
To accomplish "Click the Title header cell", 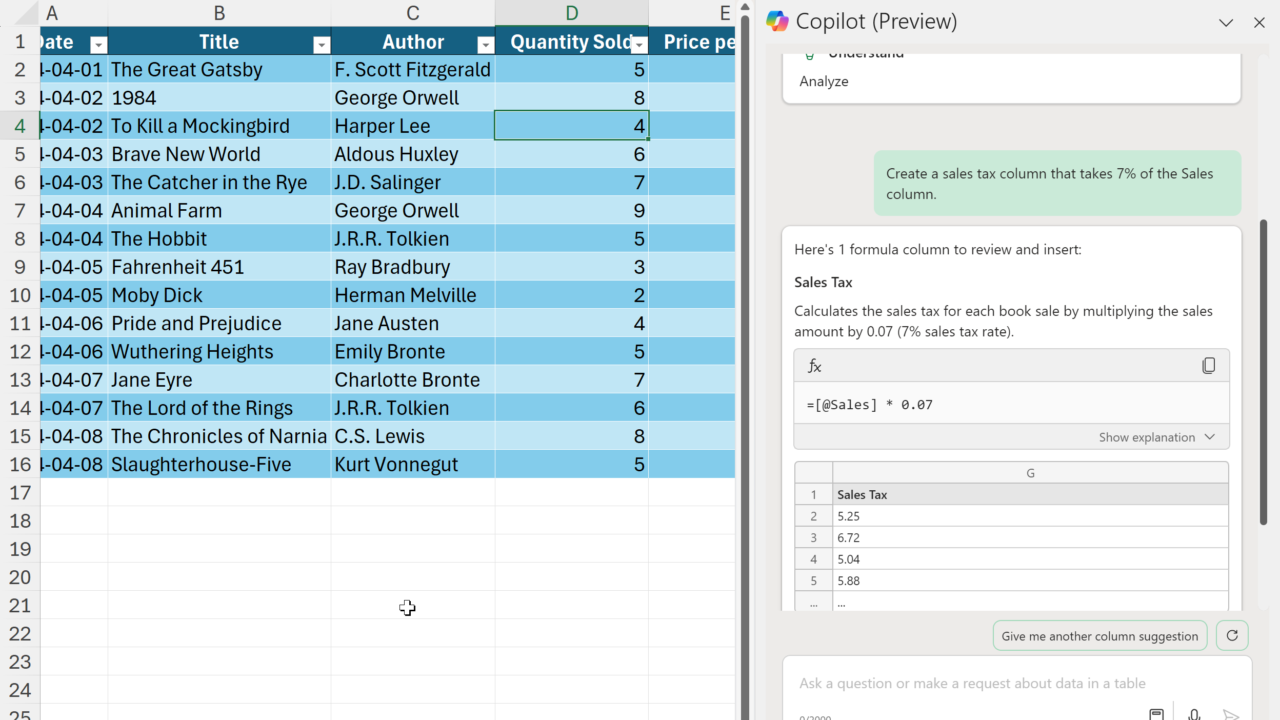I will click(219, 42).
